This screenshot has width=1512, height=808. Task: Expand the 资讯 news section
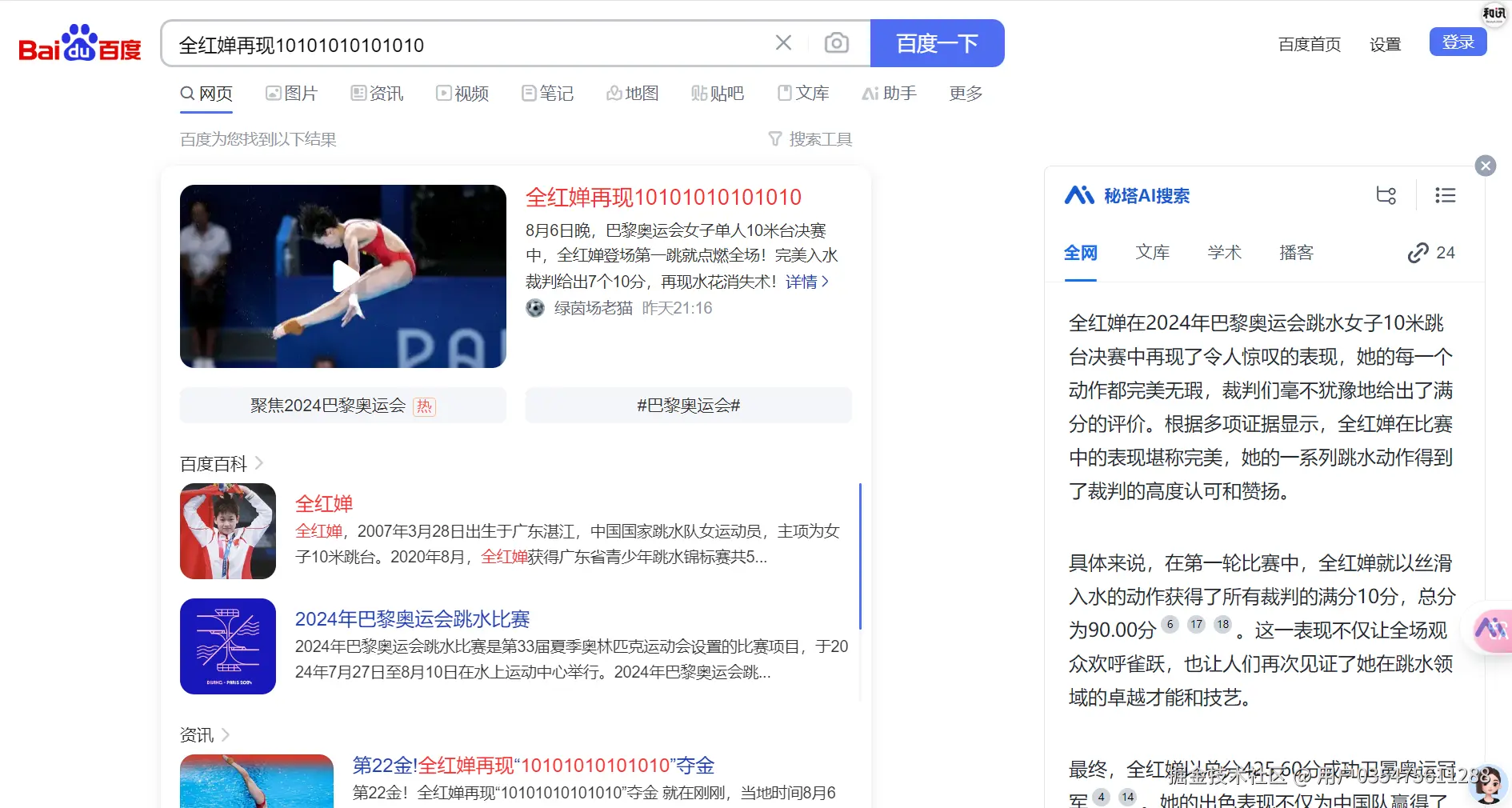[205, 735]
